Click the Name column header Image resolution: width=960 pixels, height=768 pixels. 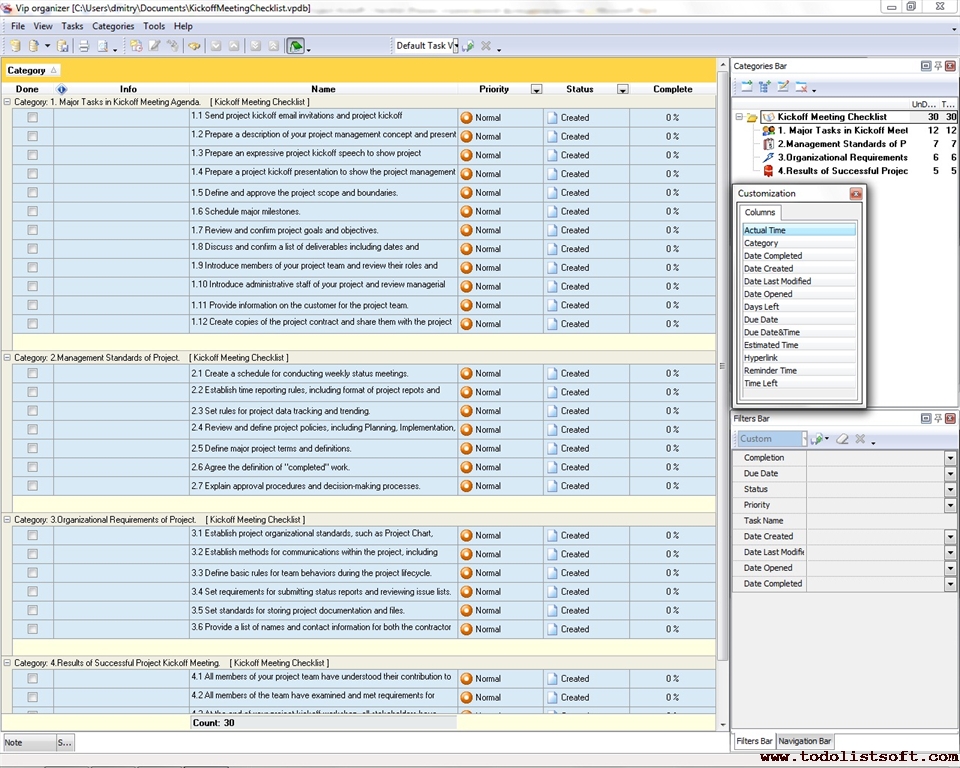(x=323, y=89)
